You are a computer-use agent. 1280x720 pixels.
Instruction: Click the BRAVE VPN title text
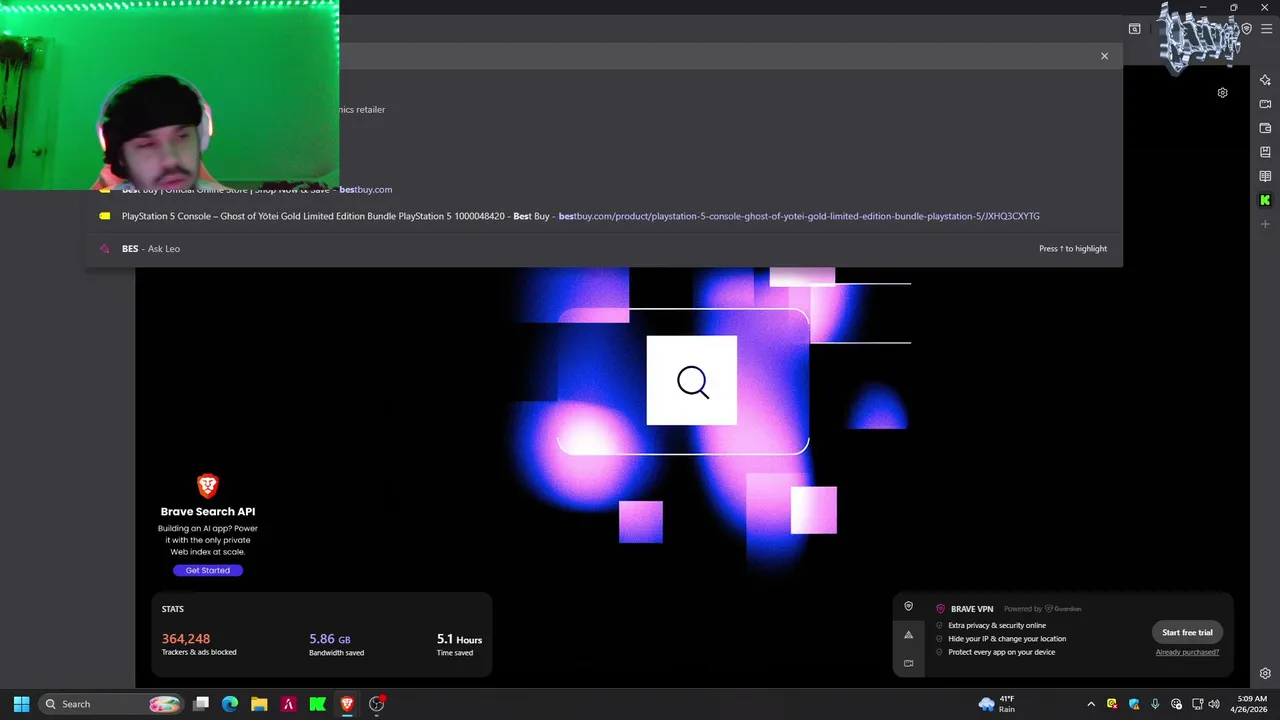[x=972, y=609]
